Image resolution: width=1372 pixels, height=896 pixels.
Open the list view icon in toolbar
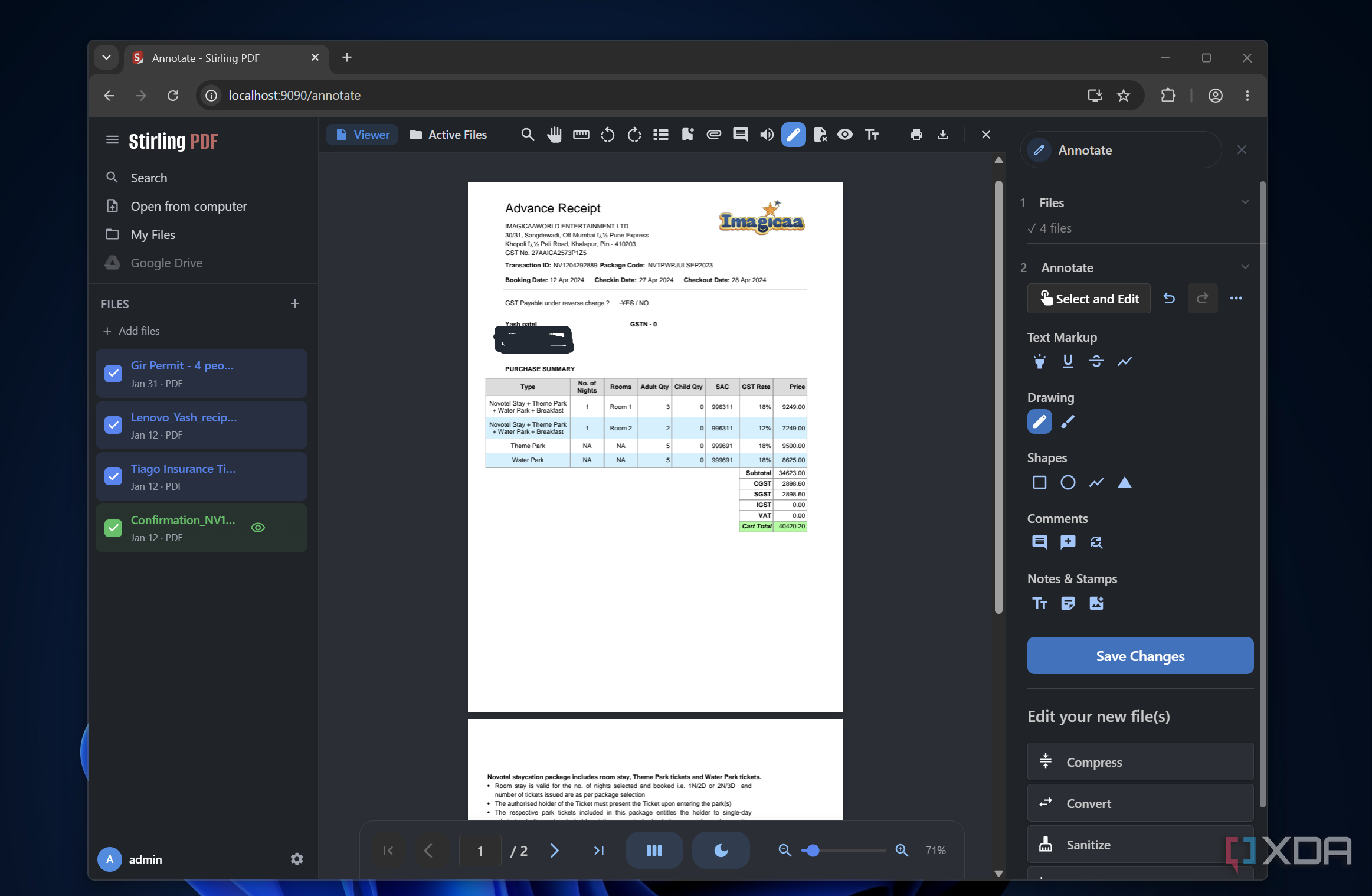[x=661, y=135]
